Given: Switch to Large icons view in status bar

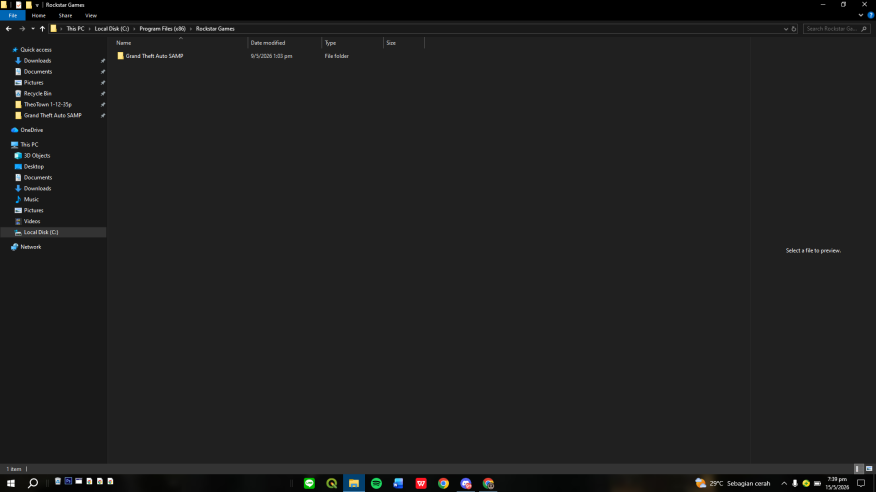Looking at the screenshot, I should coord(869,469).
